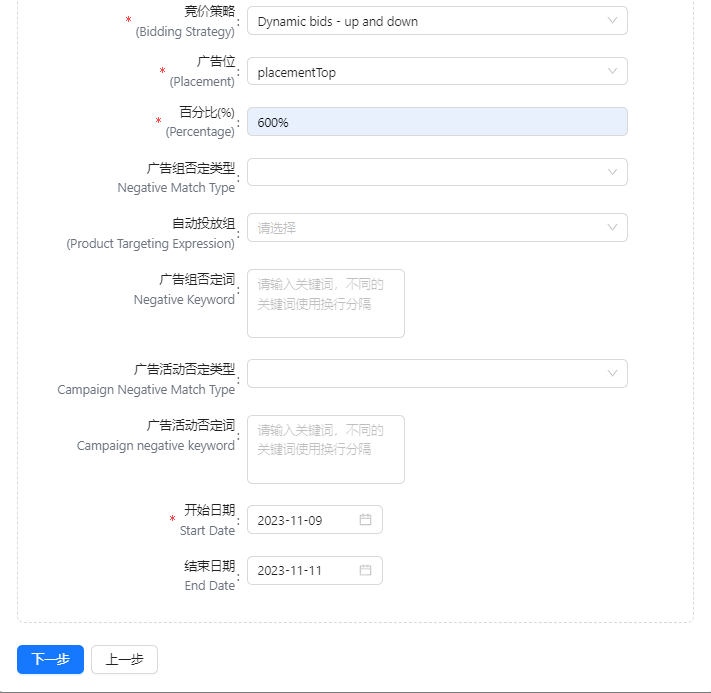The image size is (711, 693).
Task: Click the Start Date label text
Action: (207, 531)
